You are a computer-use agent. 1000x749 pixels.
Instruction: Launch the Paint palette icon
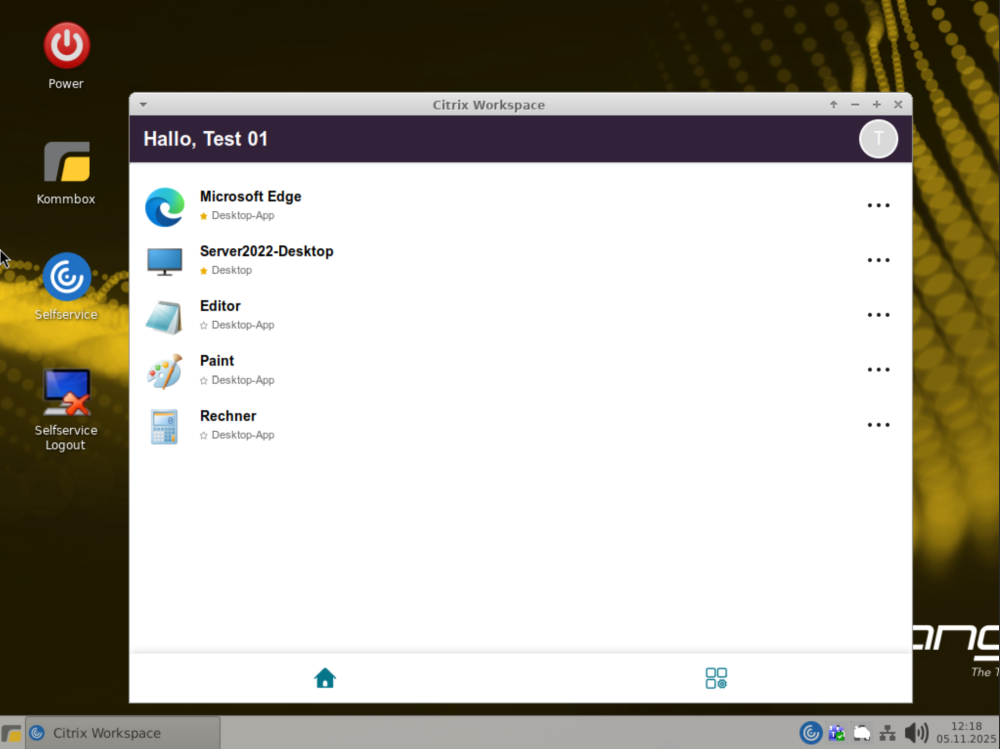click(164, 372)
